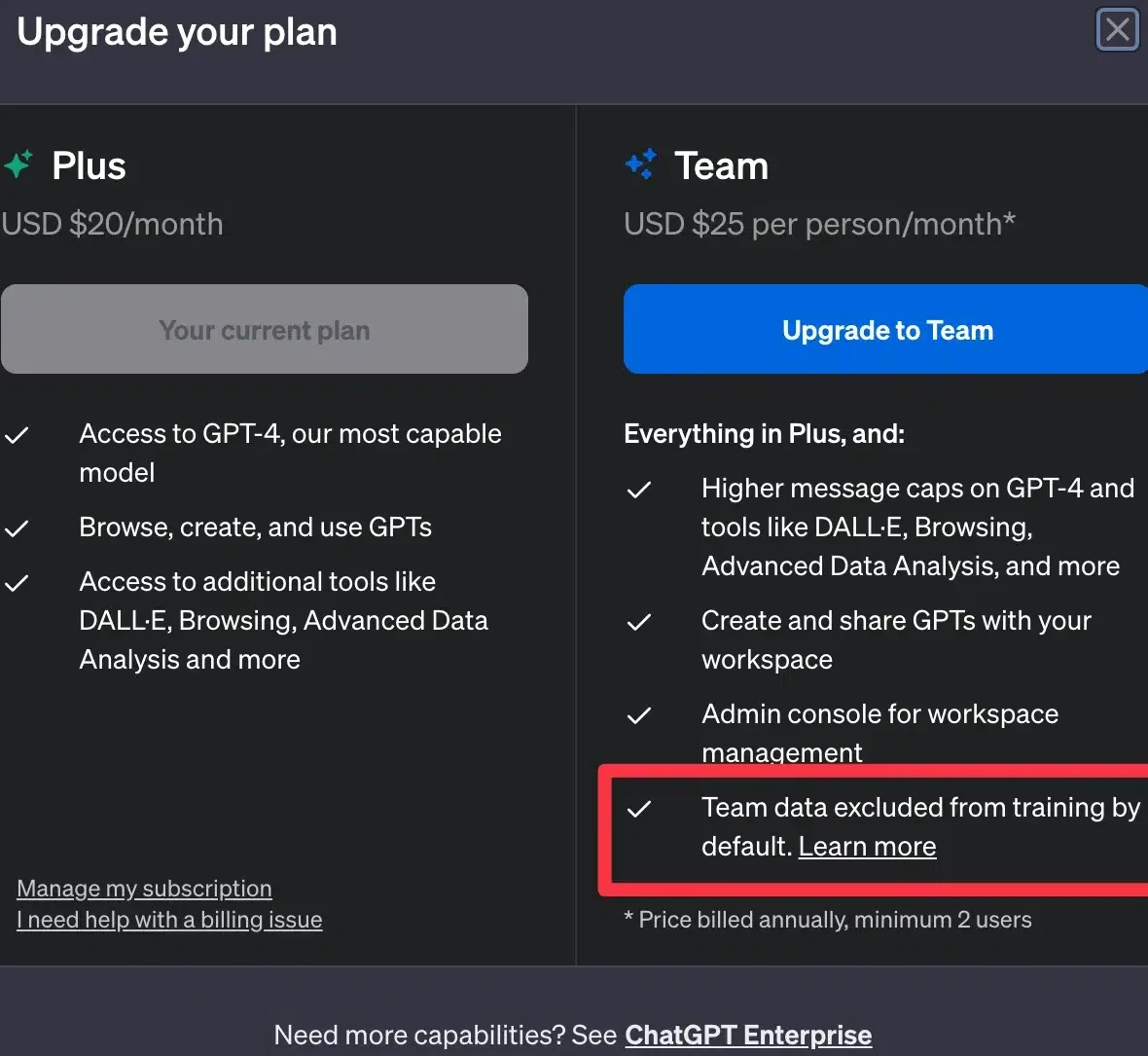
Task: Click checkmark next to additional tools like DALL·E
Action: (17, 583)
